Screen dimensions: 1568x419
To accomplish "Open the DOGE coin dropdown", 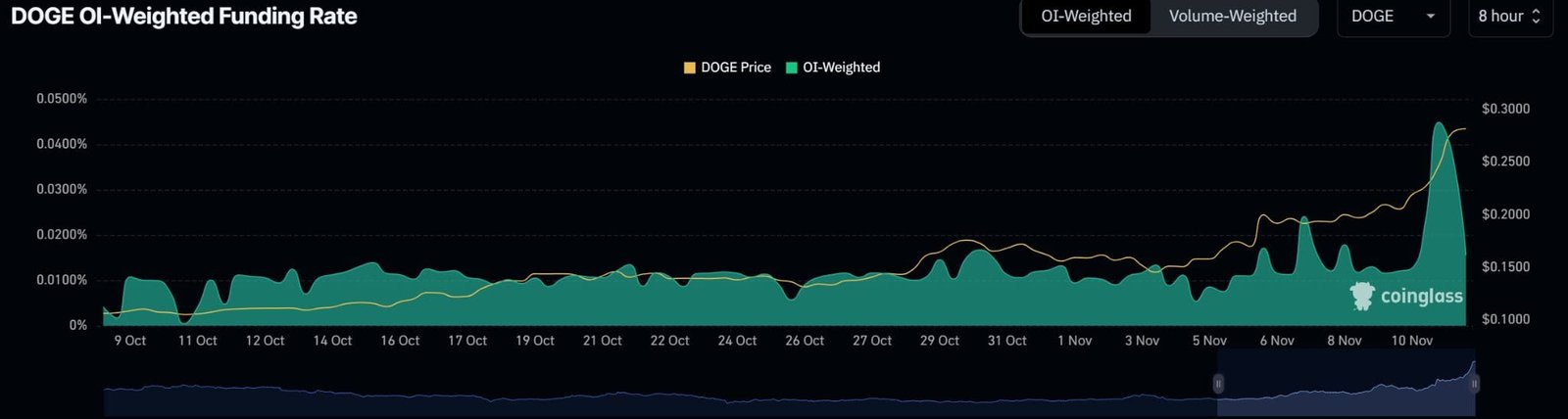I will (x=1393, y=17).
